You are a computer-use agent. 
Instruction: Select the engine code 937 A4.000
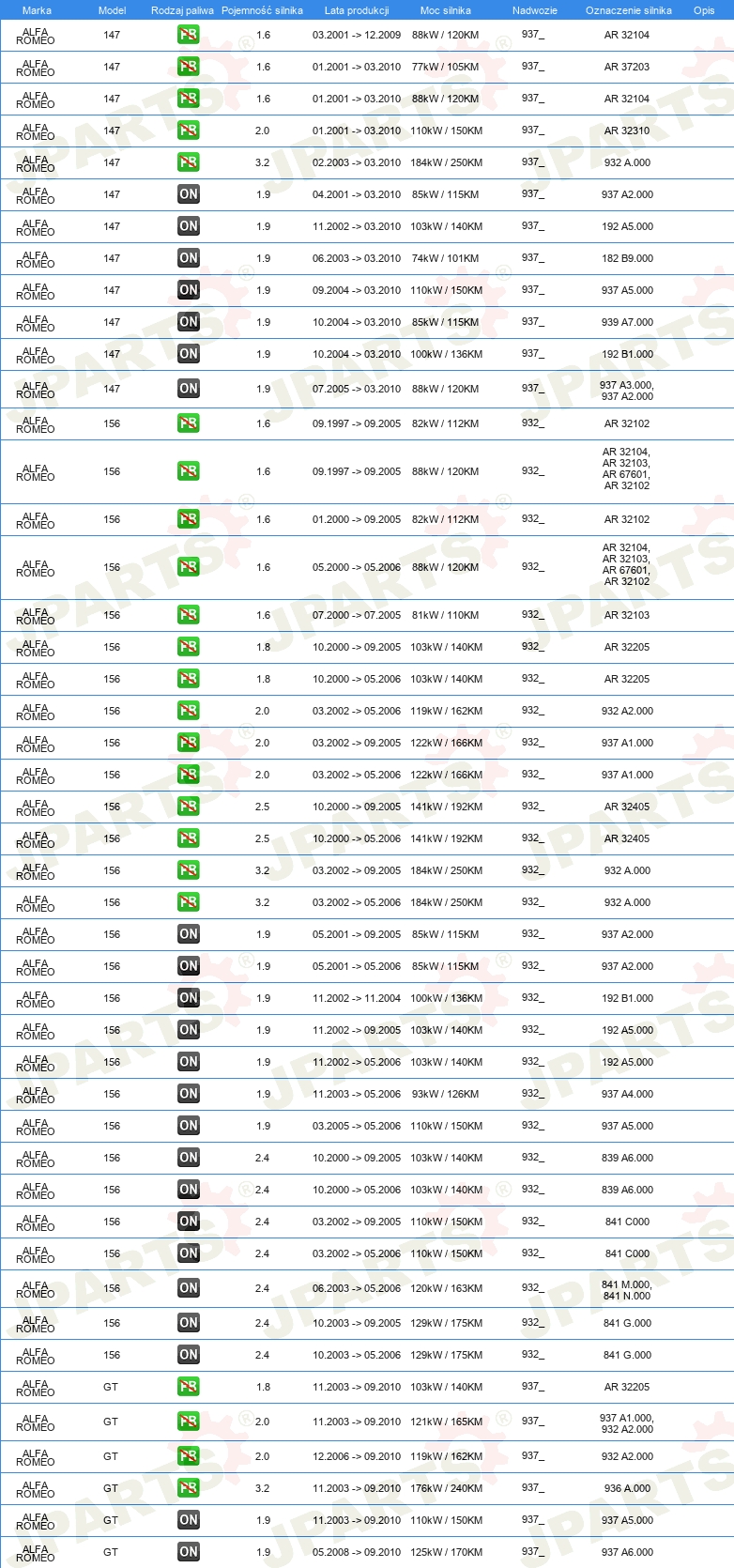(x=627, y=1094)
